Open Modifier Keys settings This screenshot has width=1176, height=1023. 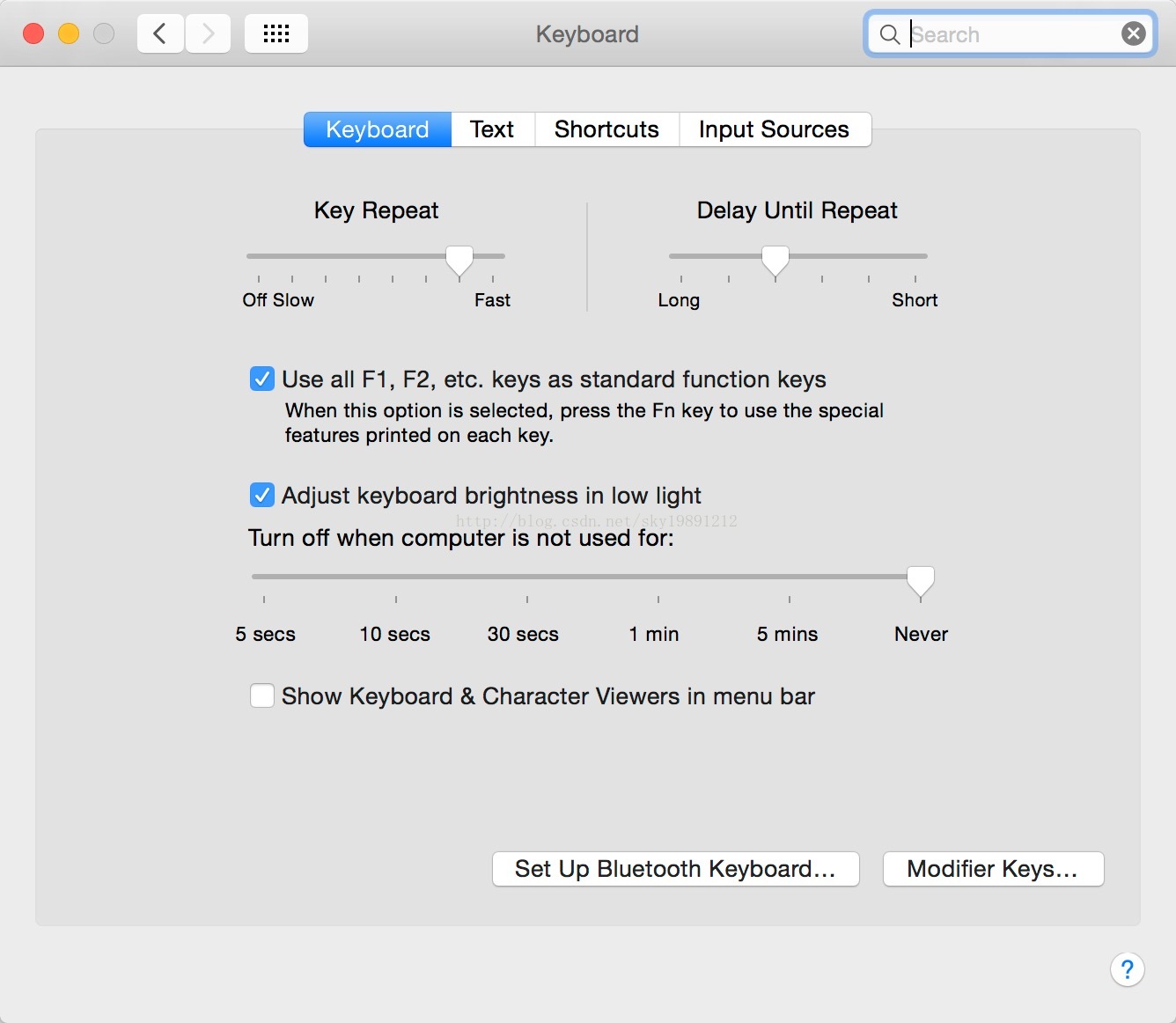[x=993, y=869]
